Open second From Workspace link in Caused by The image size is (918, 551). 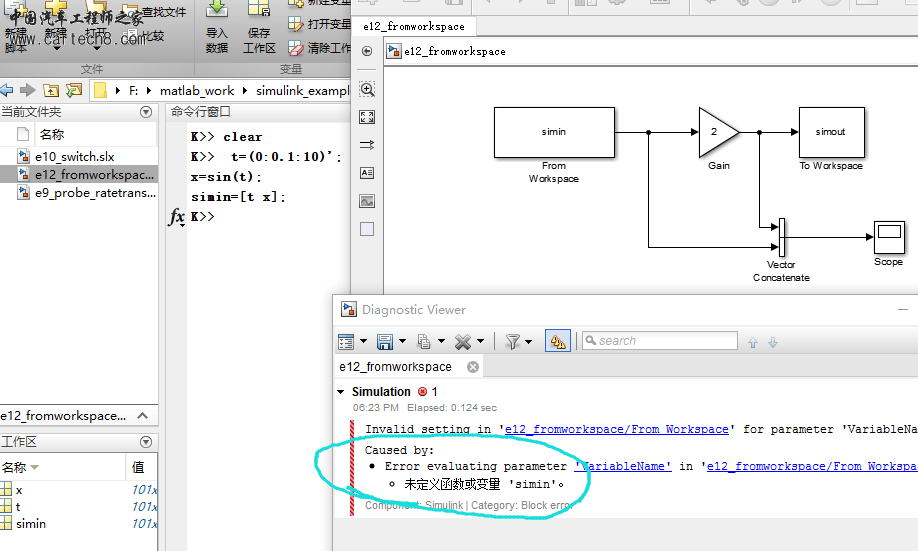(812, 466)
